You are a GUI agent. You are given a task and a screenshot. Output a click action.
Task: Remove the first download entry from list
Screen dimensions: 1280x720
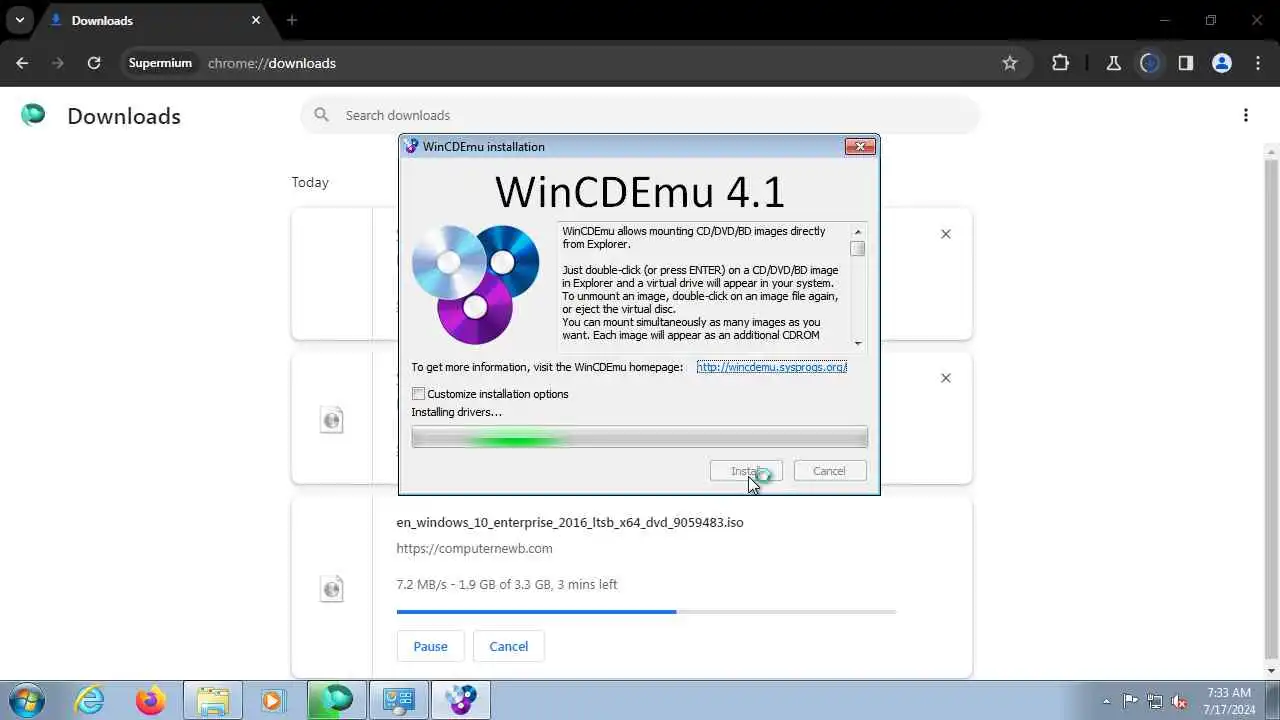click(946, 234)
